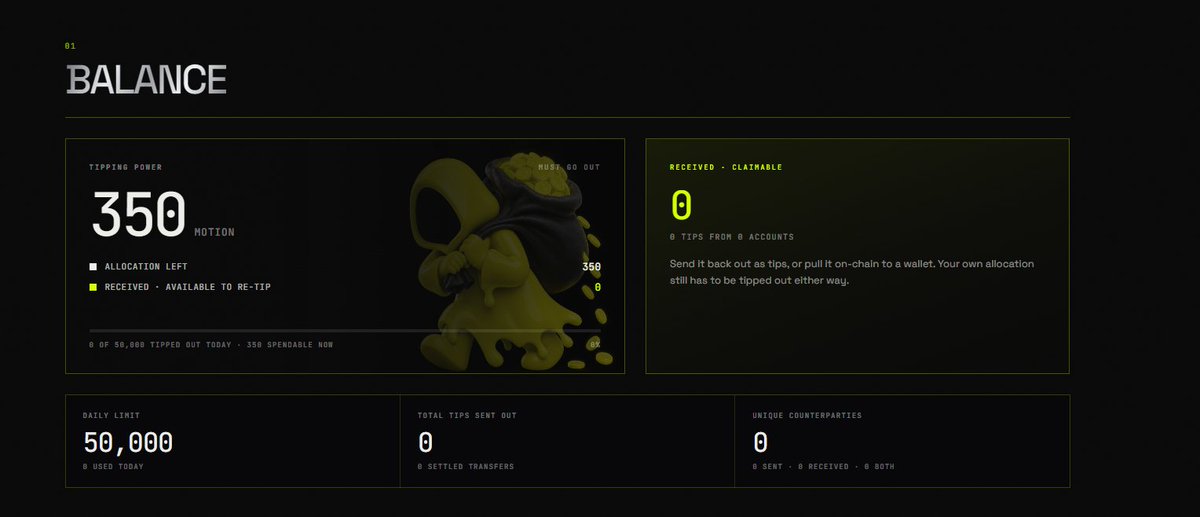Click the 'MUST GO OUT' label
The width and height of the screenshot is (1200, 517).
coord(569,167)
